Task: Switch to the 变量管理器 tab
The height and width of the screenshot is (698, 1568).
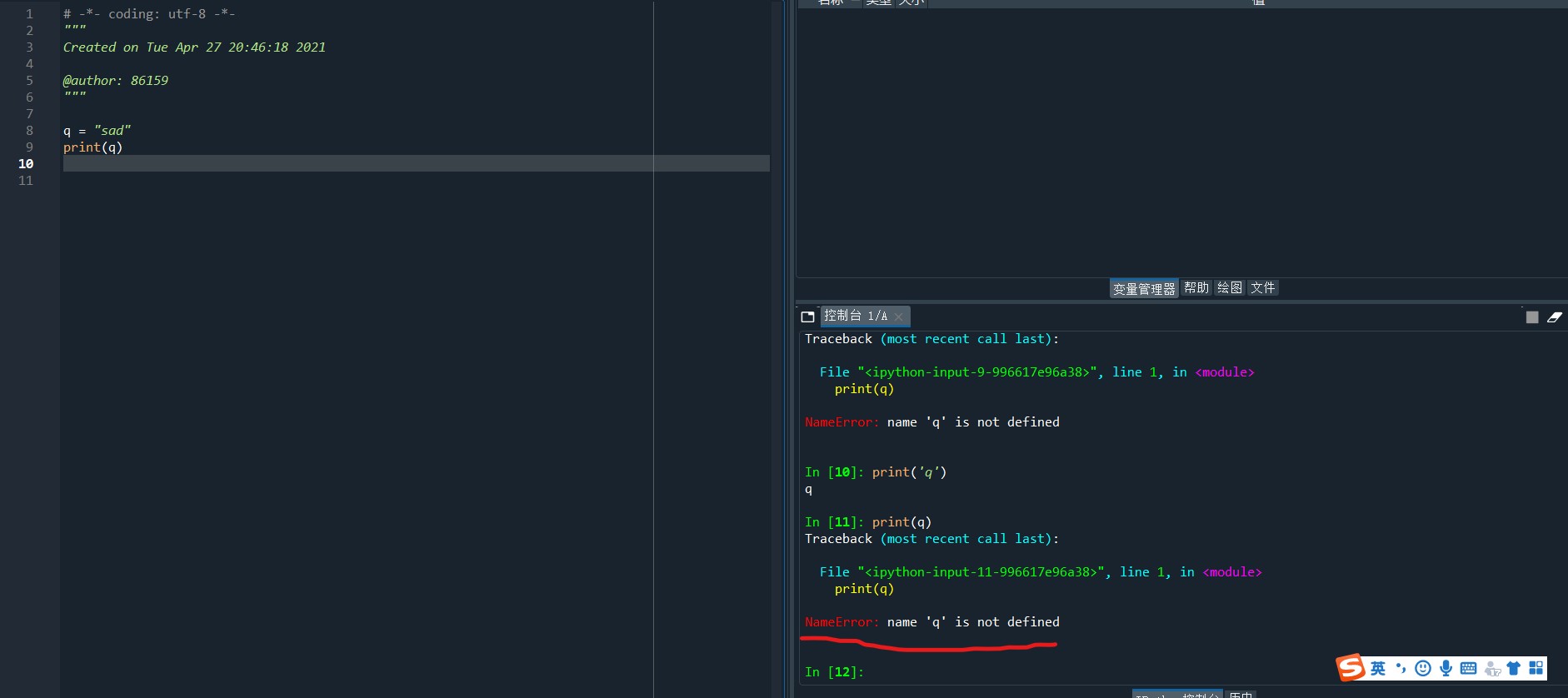Action: [x=1144, y=288]
